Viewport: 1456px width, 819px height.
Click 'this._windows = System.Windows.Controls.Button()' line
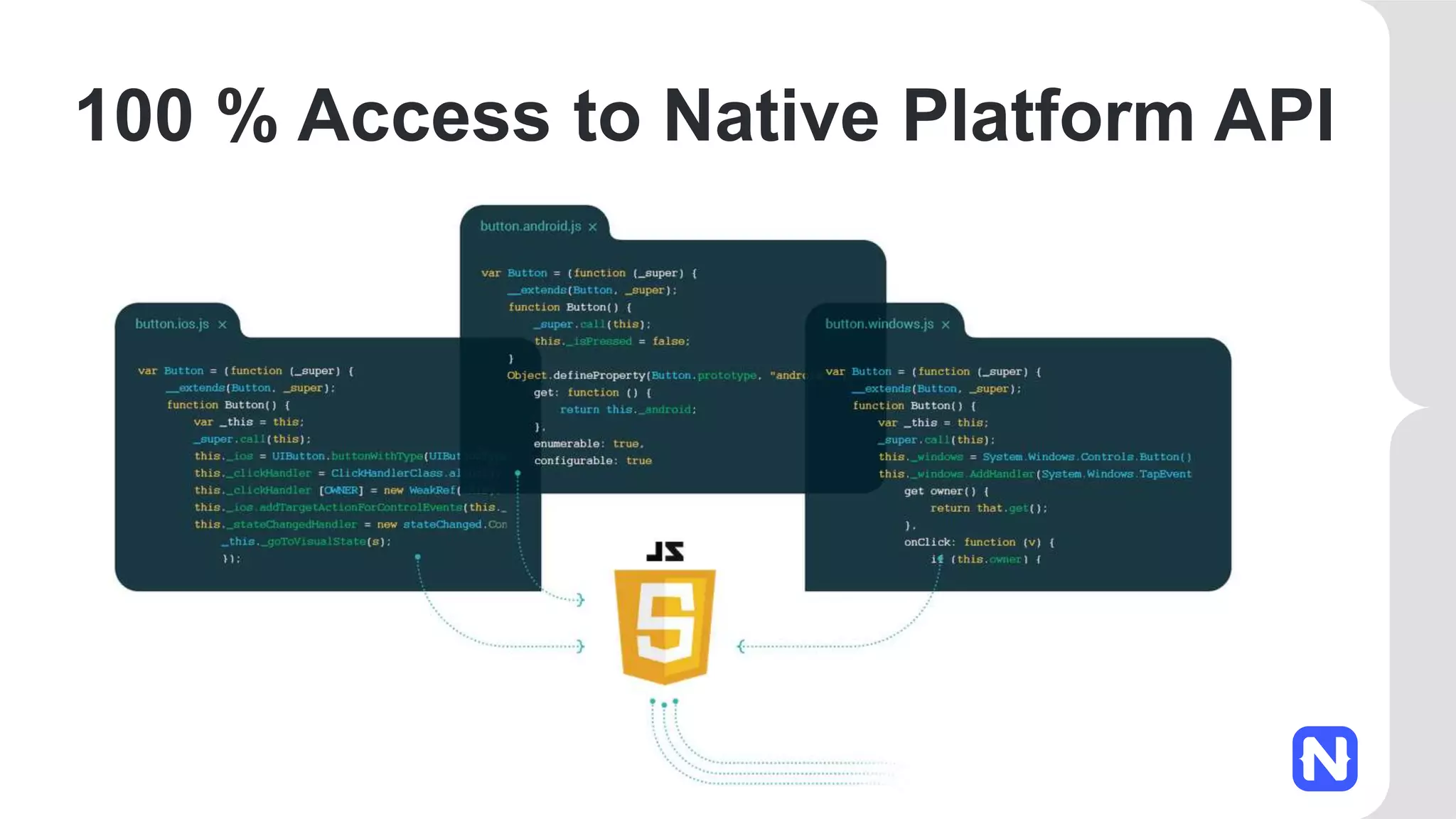click(x=1035, y=457)
